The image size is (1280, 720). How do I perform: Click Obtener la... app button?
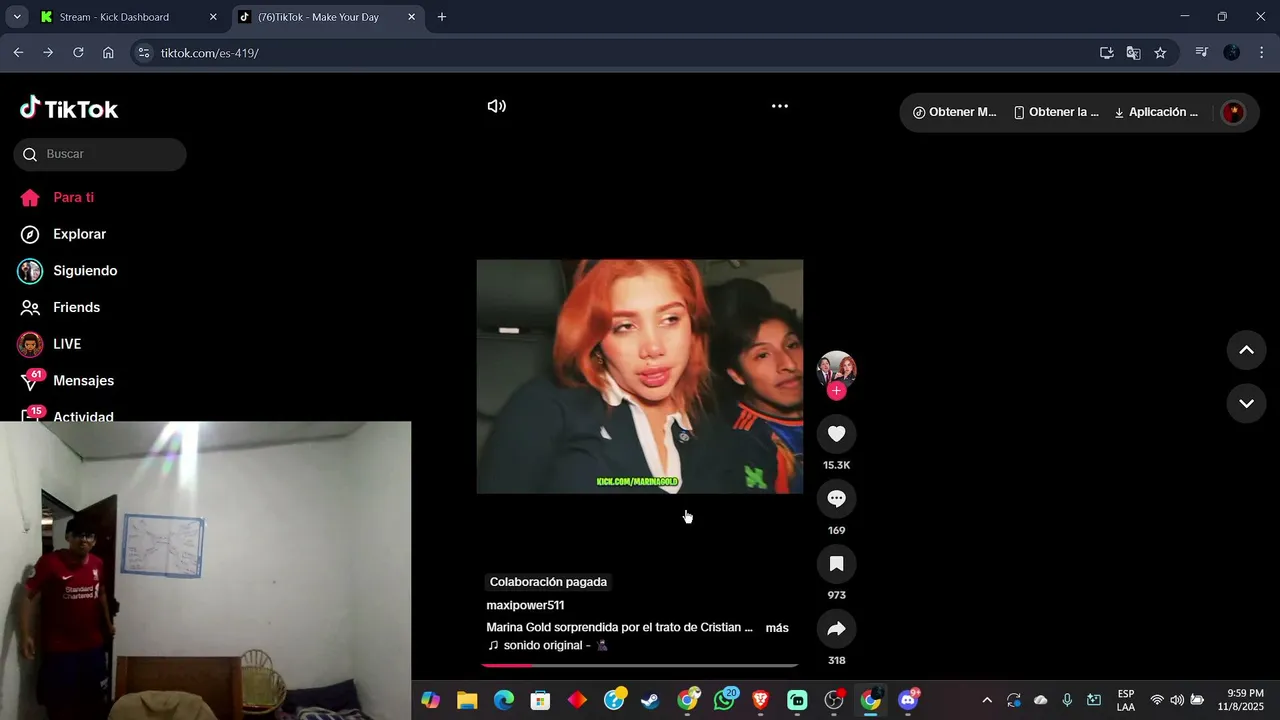tap(1056, 112)
